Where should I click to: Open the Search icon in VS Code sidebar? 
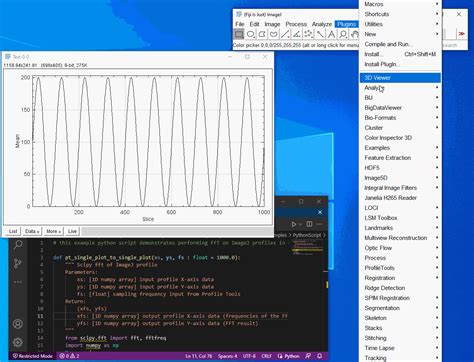[18, 245]
